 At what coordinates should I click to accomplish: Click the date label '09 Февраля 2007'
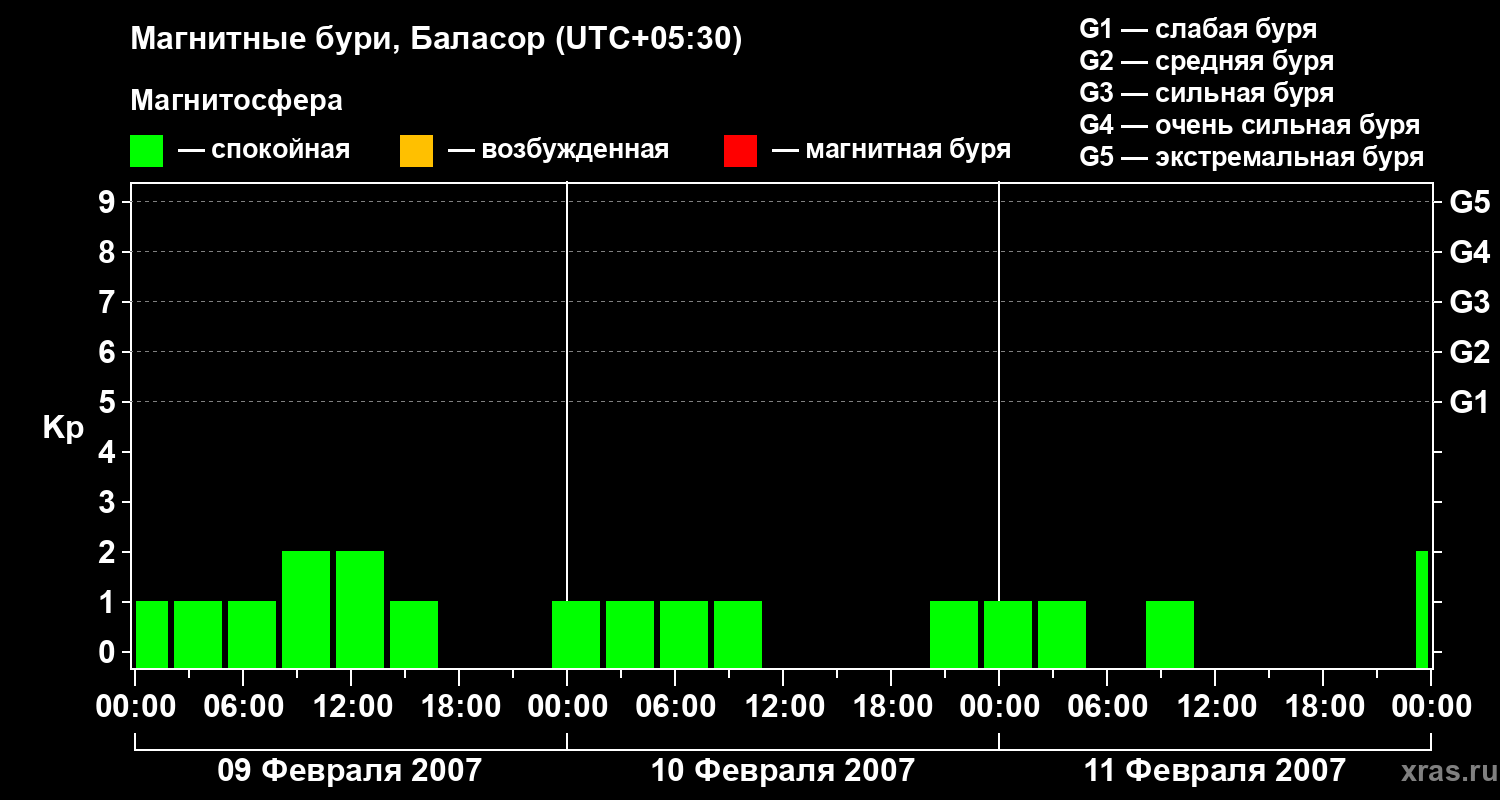(350, 771)
